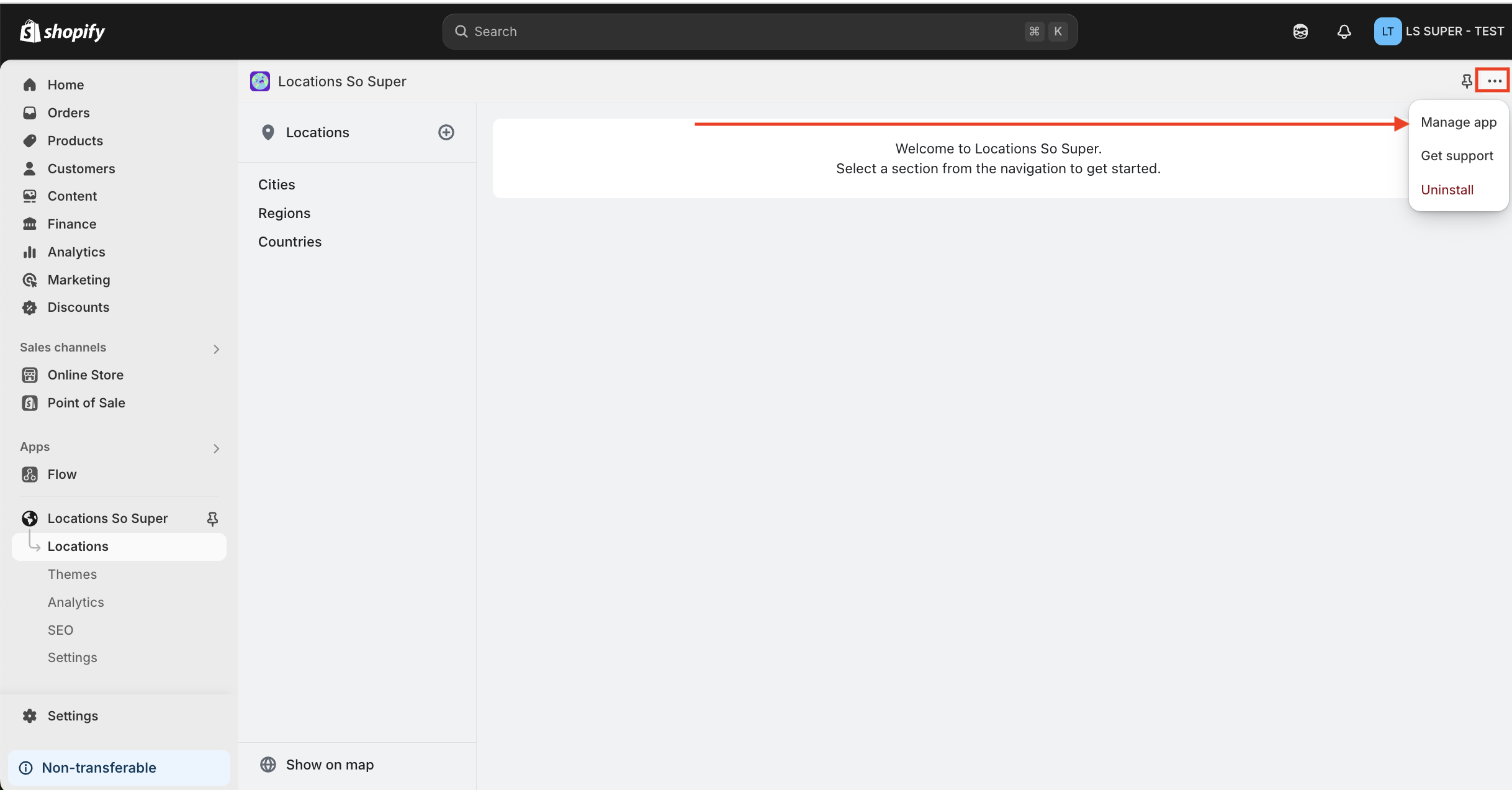Open the Cities section
This screenshot has height=790, width=1512.
276,184
